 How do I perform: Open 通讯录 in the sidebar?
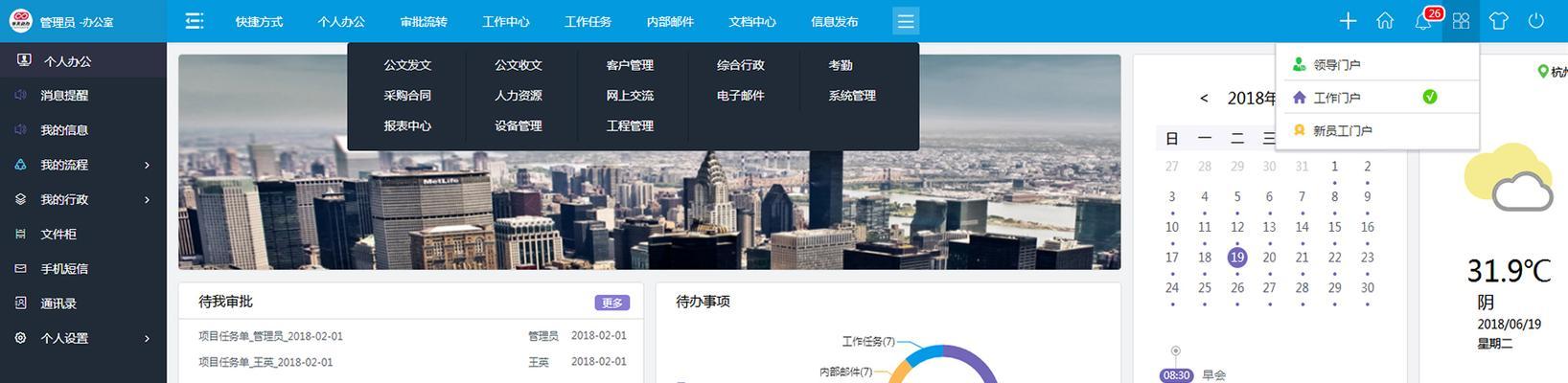pyautogui.click(x=83, y=304)
